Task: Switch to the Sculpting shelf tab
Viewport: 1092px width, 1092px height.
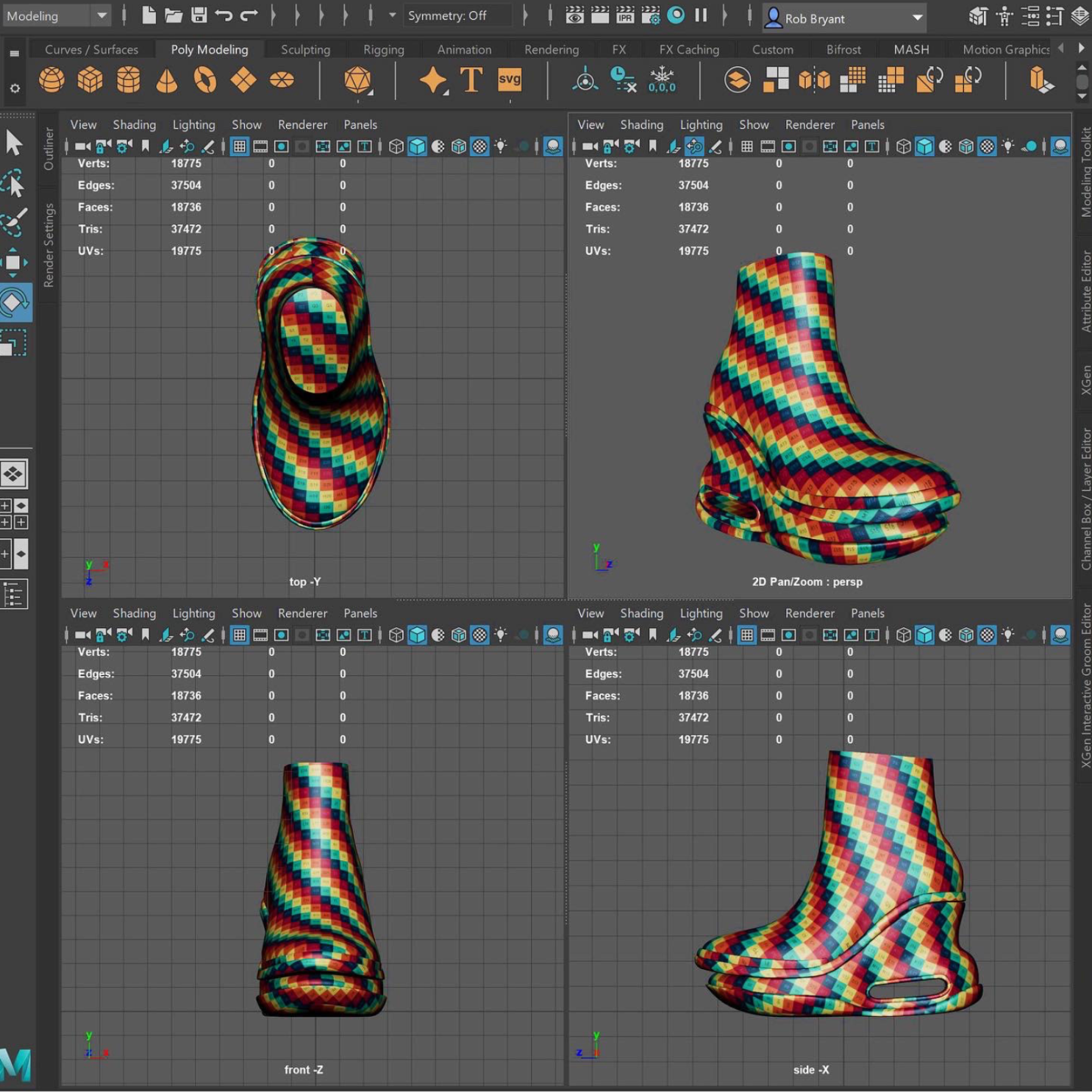Action: 305,49
